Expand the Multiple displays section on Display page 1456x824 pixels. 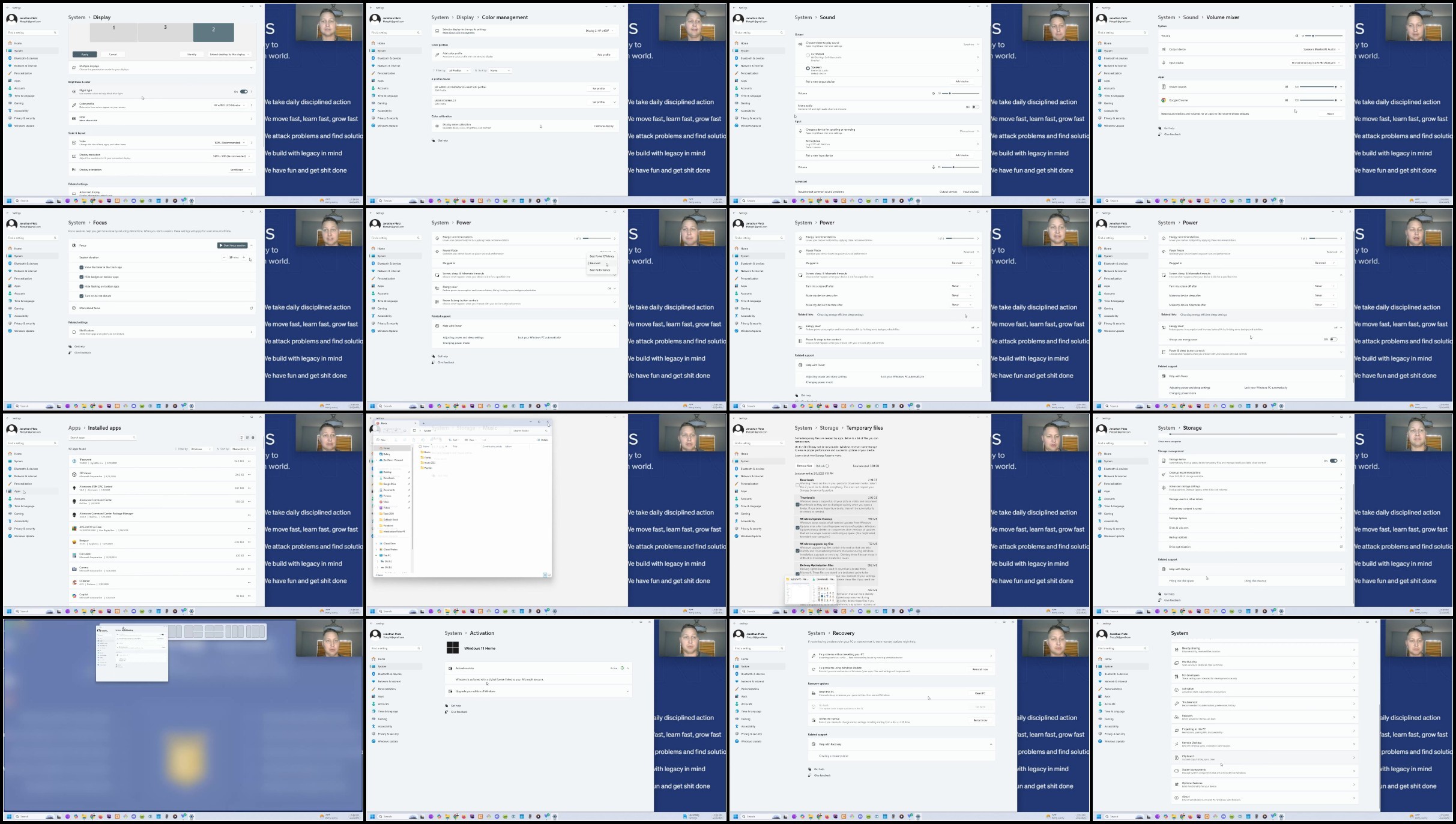coord(162,68)
